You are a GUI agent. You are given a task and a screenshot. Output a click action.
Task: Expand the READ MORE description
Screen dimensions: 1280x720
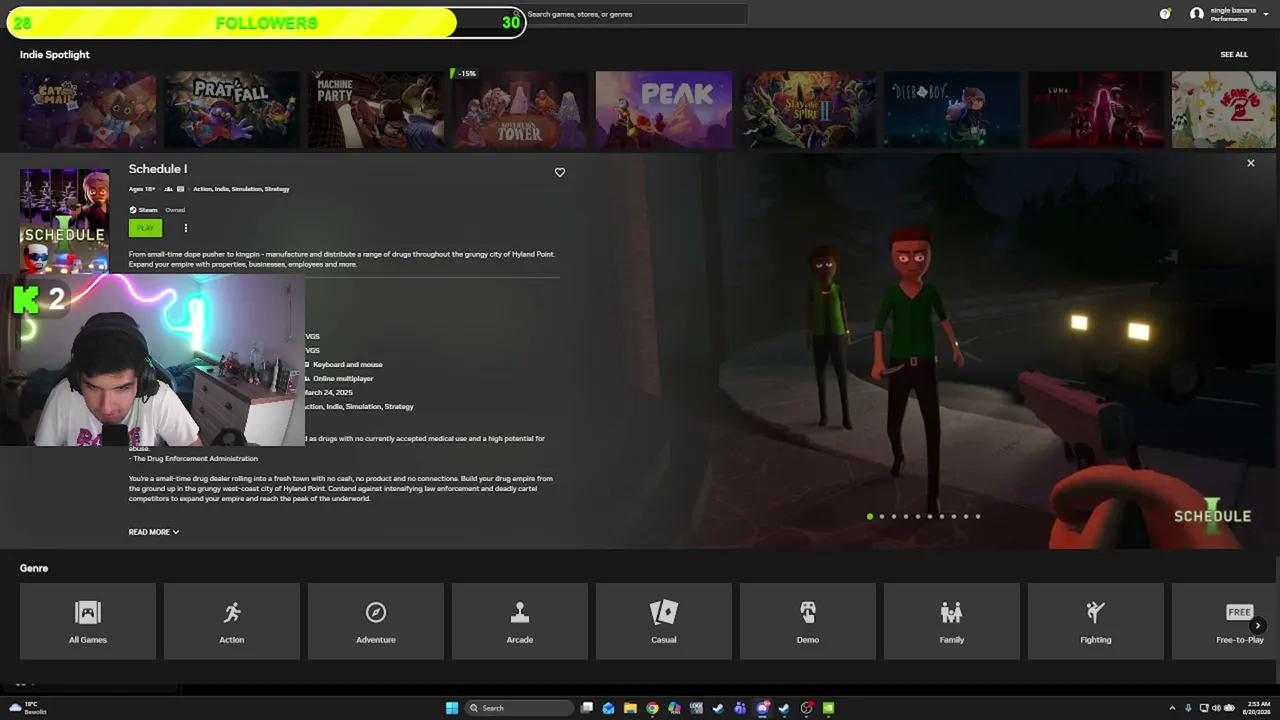click(x=153, y=532)
